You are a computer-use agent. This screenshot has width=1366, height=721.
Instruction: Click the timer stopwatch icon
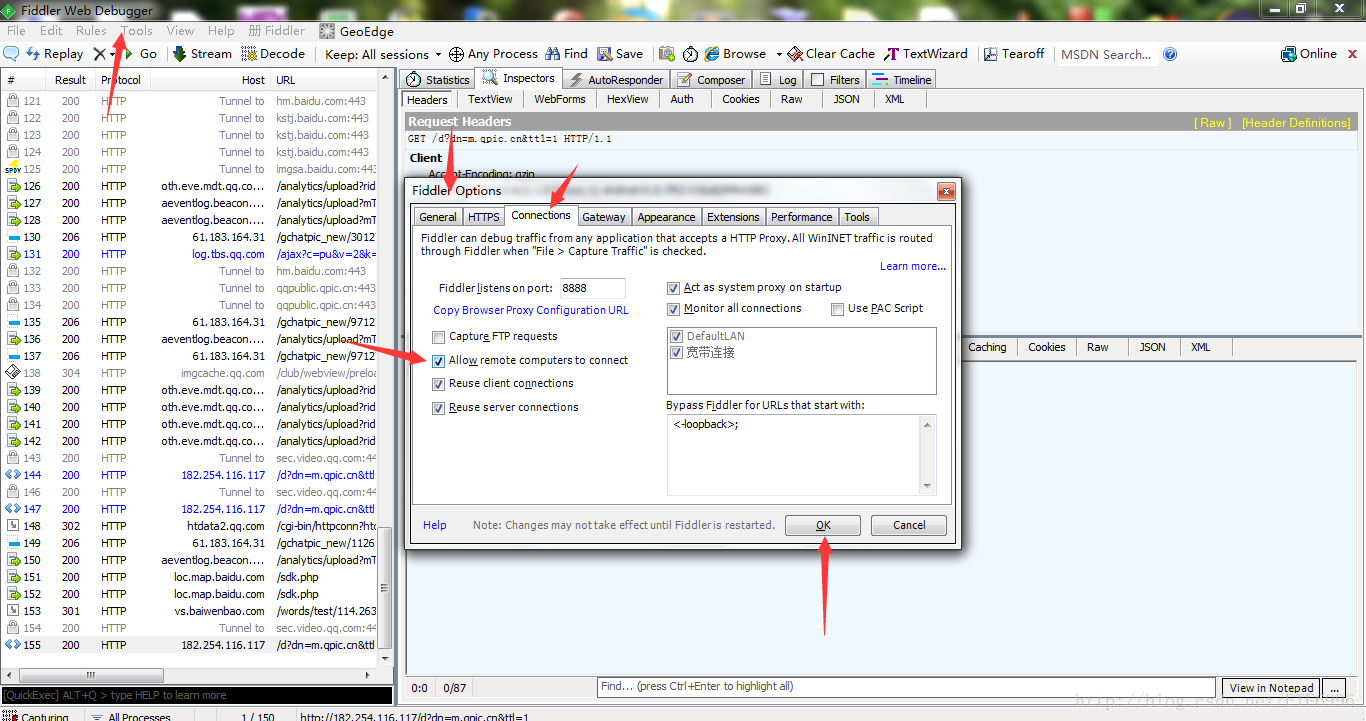coord(690,54)
